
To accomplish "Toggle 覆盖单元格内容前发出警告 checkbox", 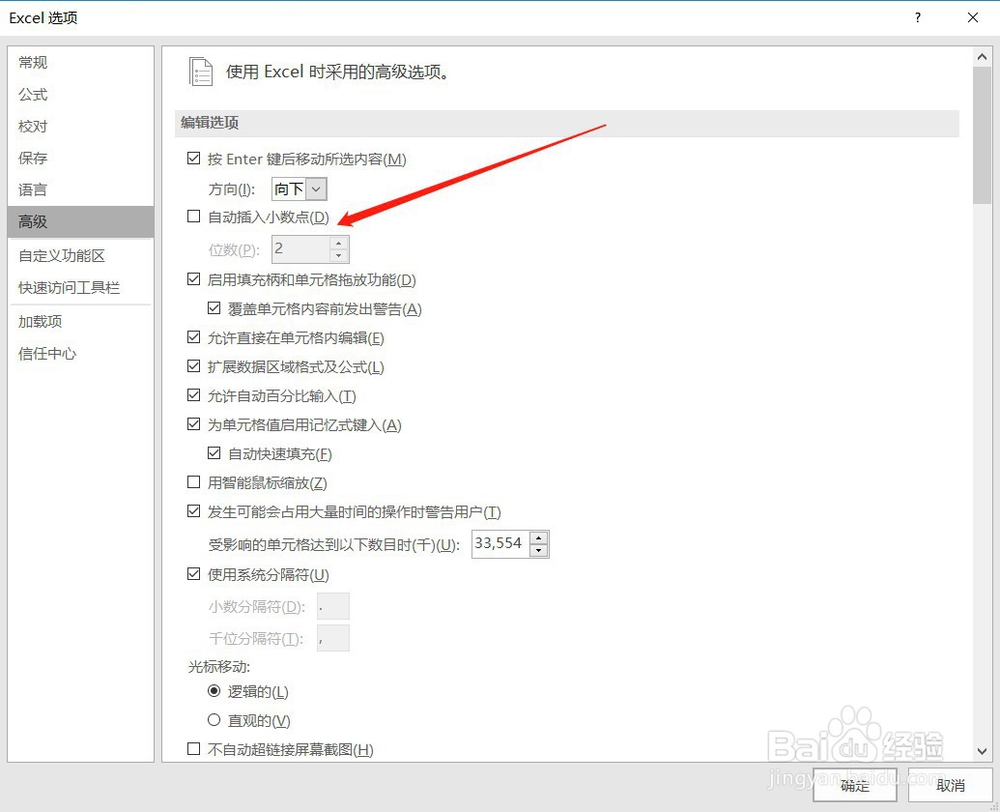I will click(214, 308).
